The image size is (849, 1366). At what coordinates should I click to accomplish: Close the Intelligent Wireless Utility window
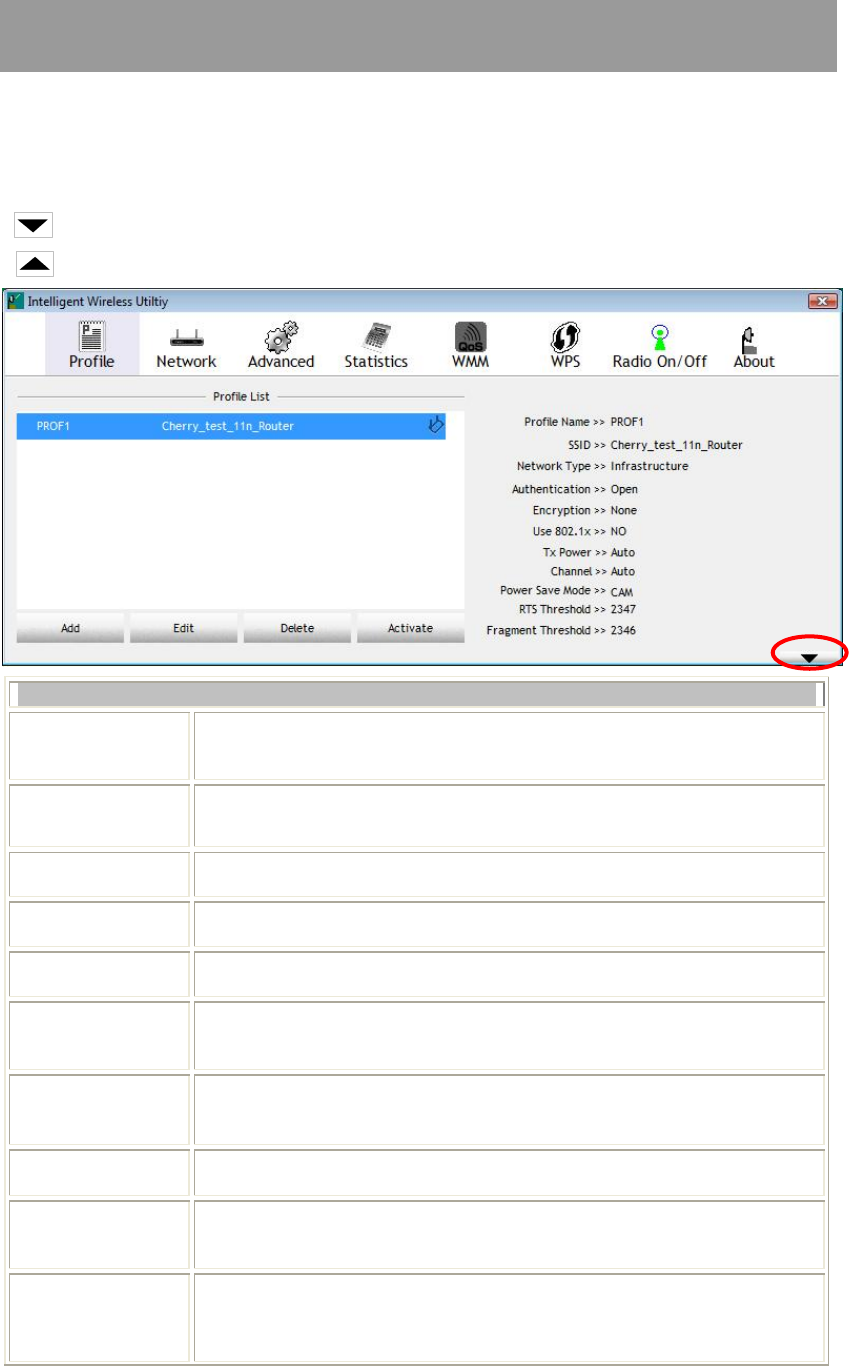pyautogui.click(x=821, y=300)
